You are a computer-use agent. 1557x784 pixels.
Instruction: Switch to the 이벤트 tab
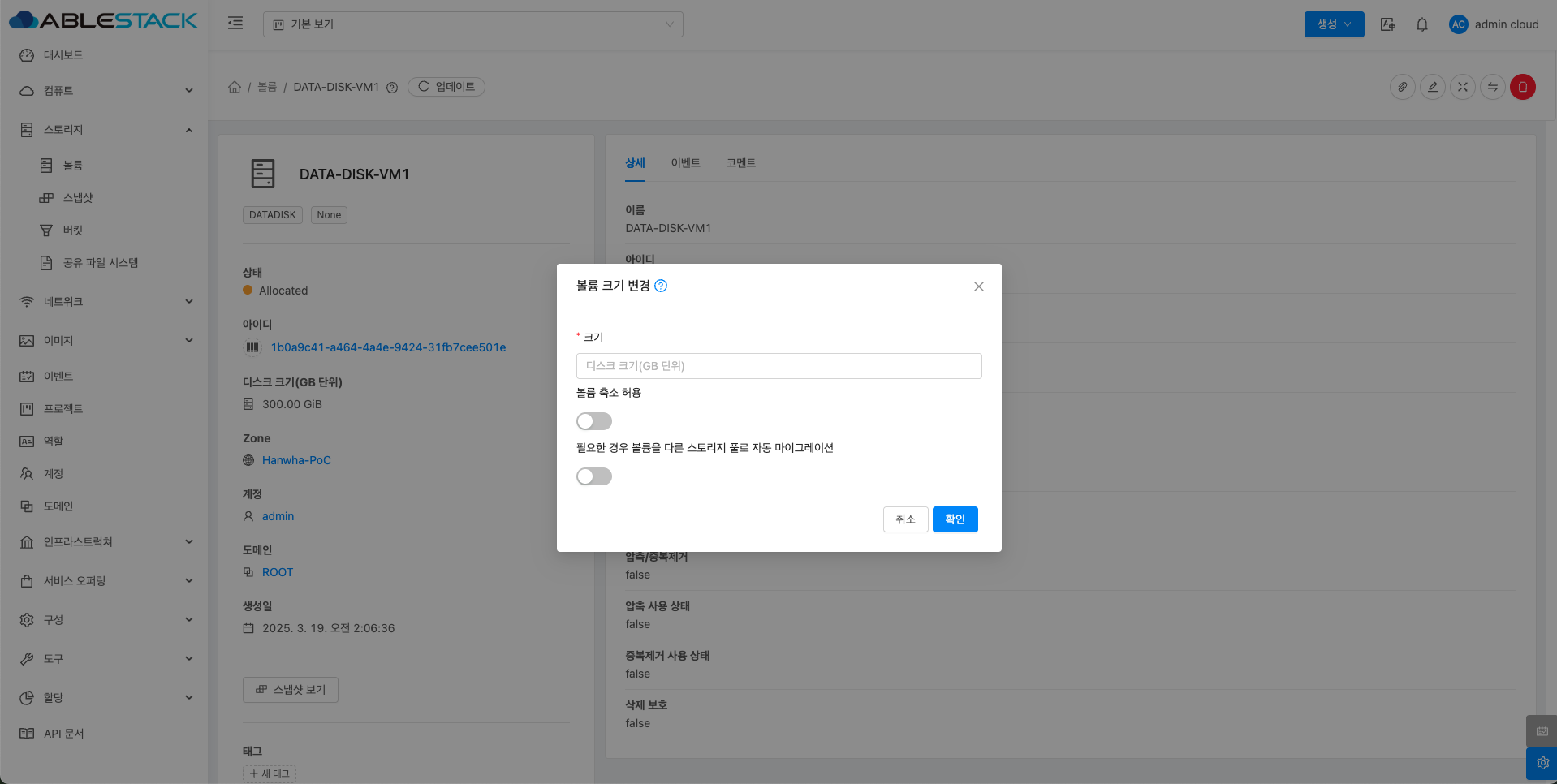point(684,163)
